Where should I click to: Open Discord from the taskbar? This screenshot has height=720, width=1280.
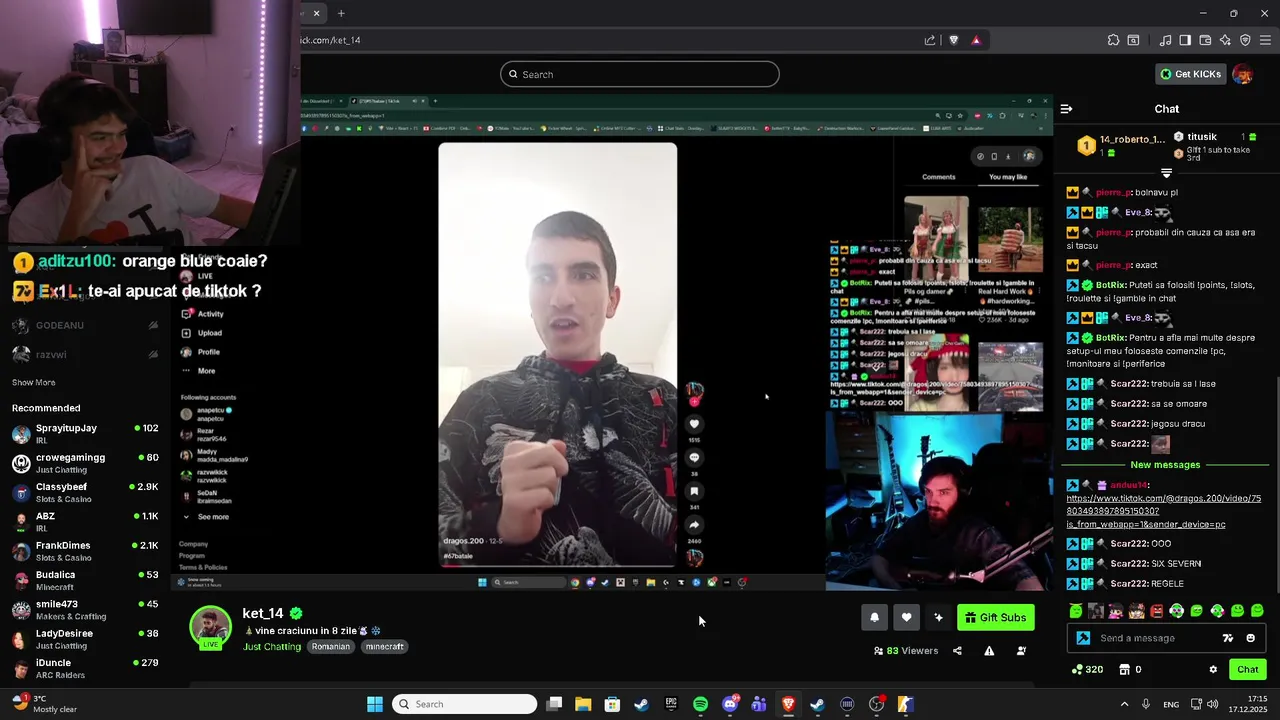[730, 704]
